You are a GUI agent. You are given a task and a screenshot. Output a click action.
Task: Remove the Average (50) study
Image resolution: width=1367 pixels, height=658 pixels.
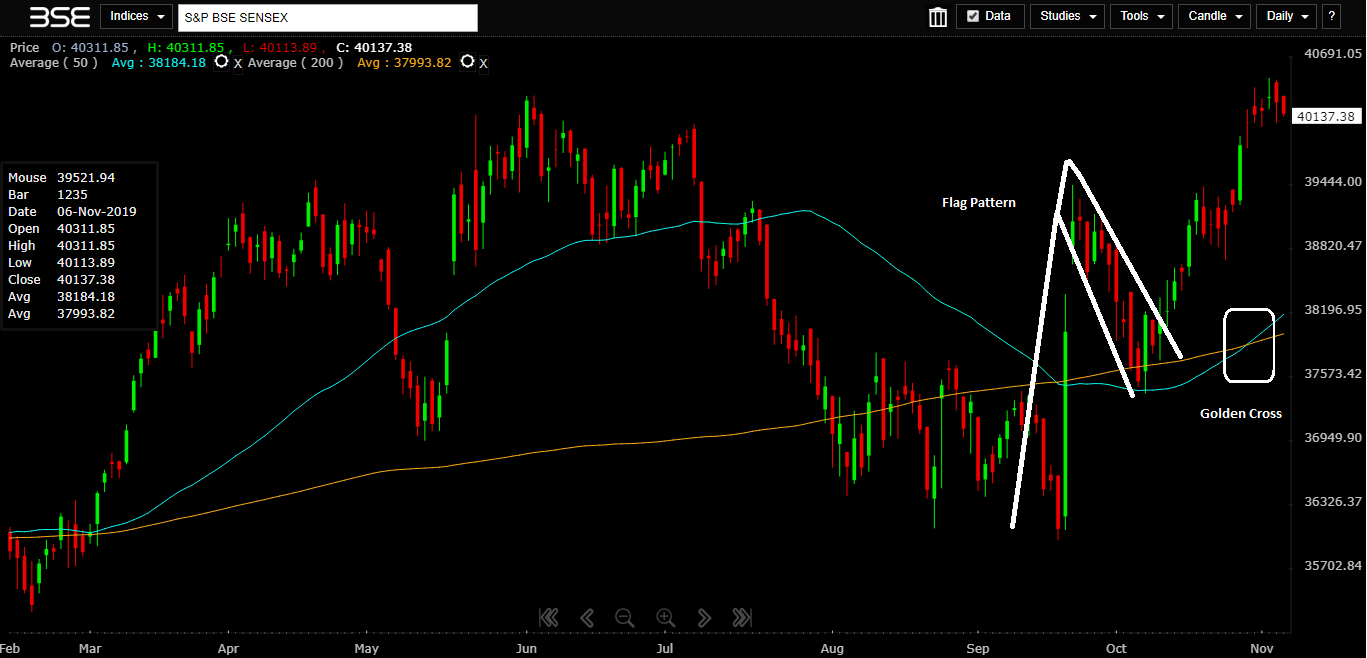(238, 64)
